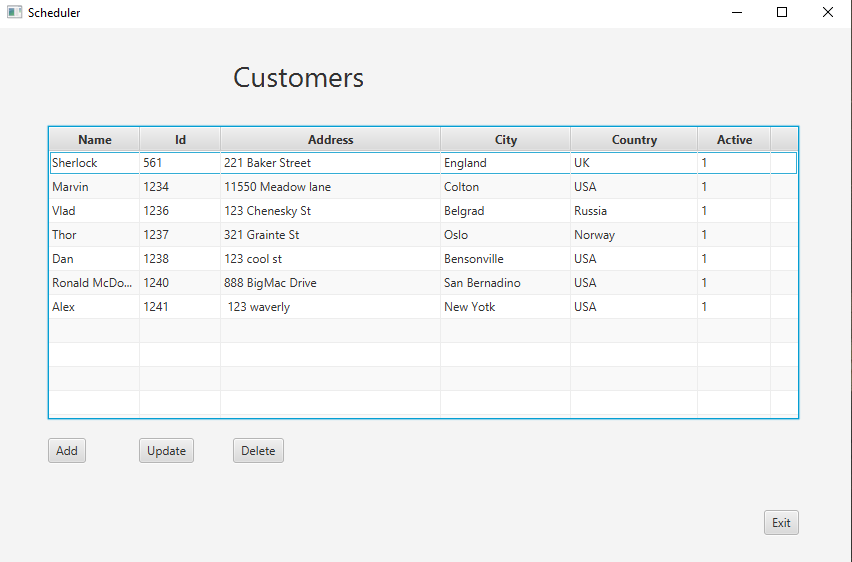Select the Alex row with 123 waverly
852x562 pixels.
pyautogui.click(x=423, y=307)
